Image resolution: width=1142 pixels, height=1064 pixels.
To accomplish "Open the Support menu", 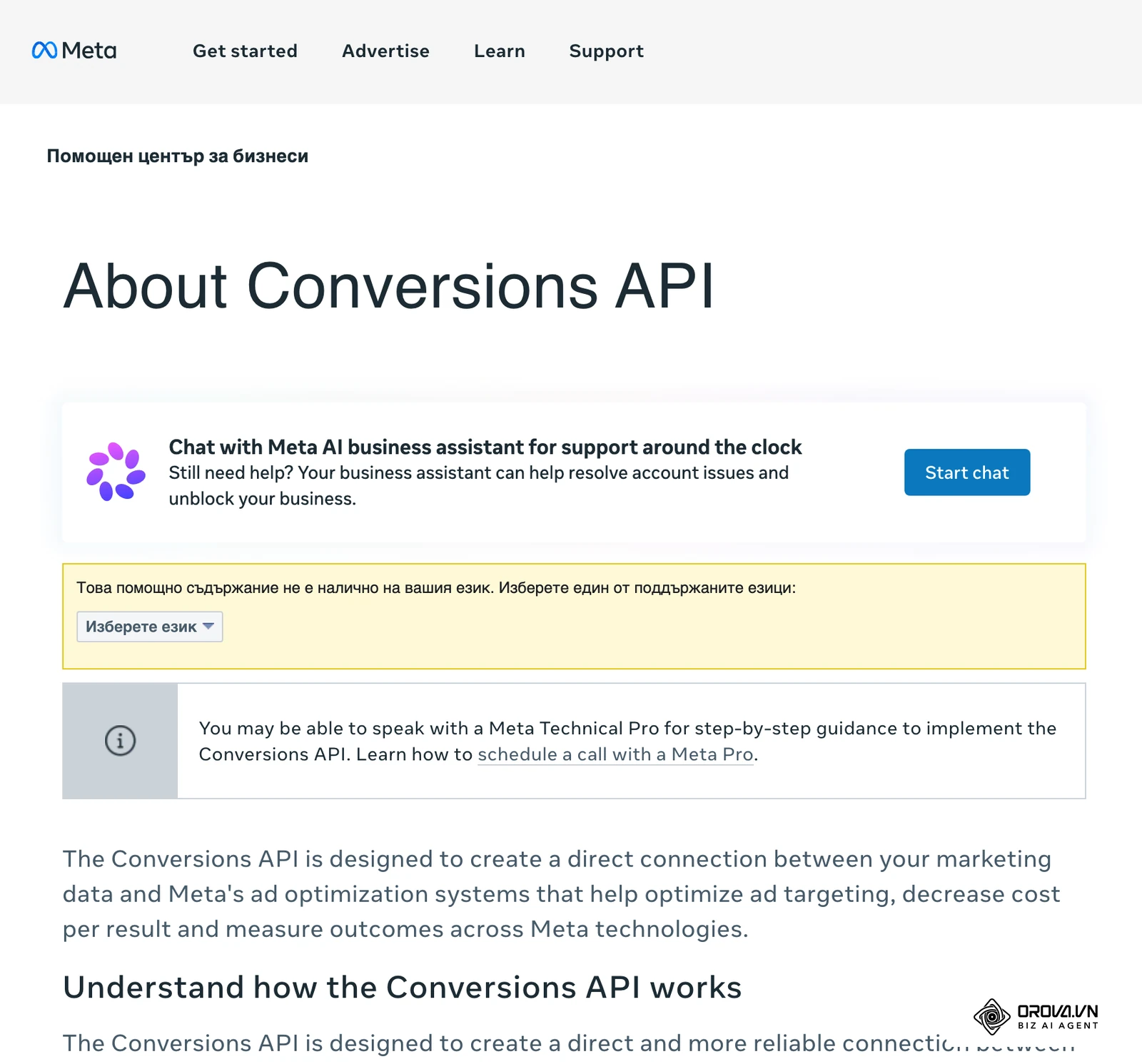I will coord(606,51).
